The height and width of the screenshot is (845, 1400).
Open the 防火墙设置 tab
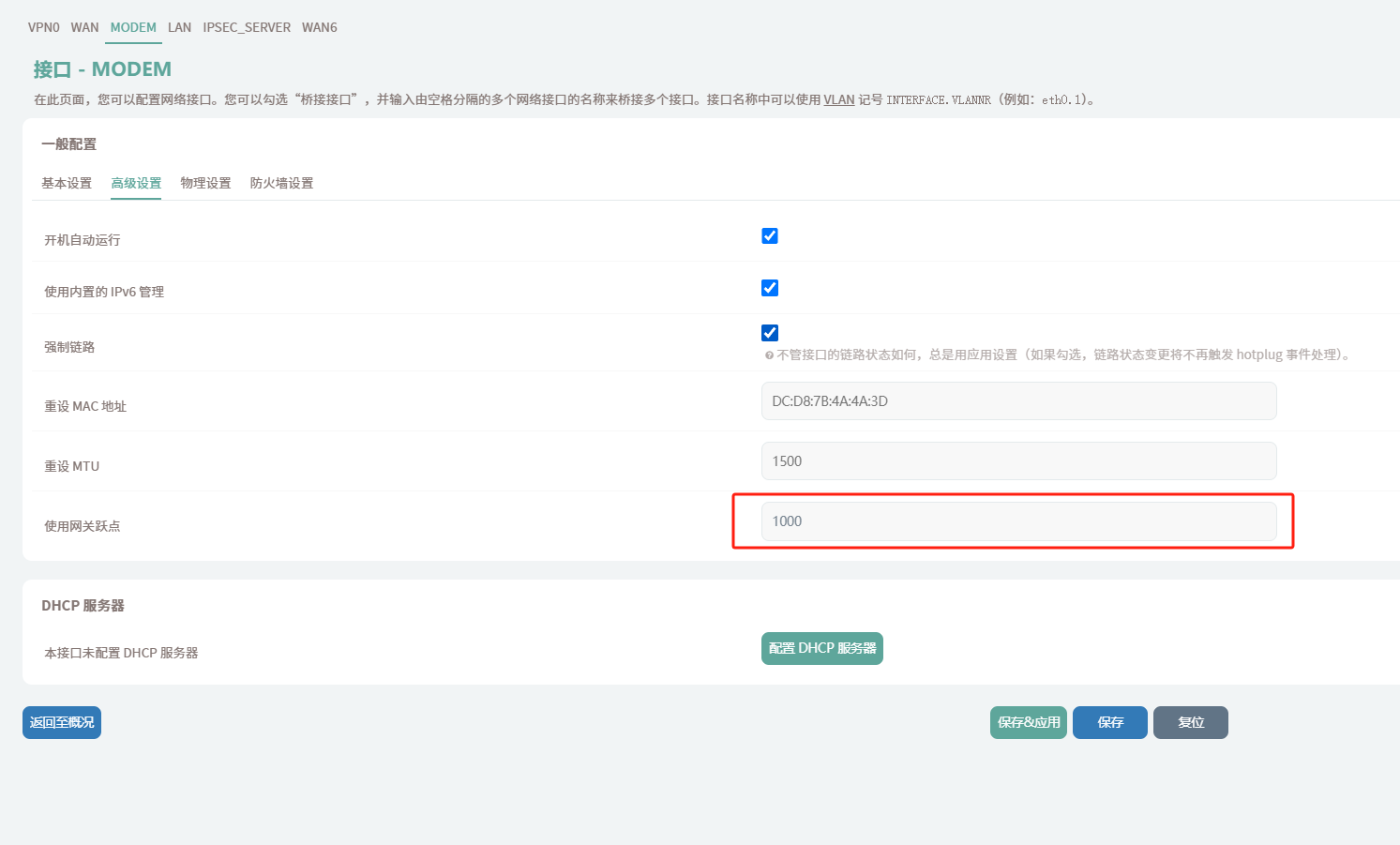[281, 183]
